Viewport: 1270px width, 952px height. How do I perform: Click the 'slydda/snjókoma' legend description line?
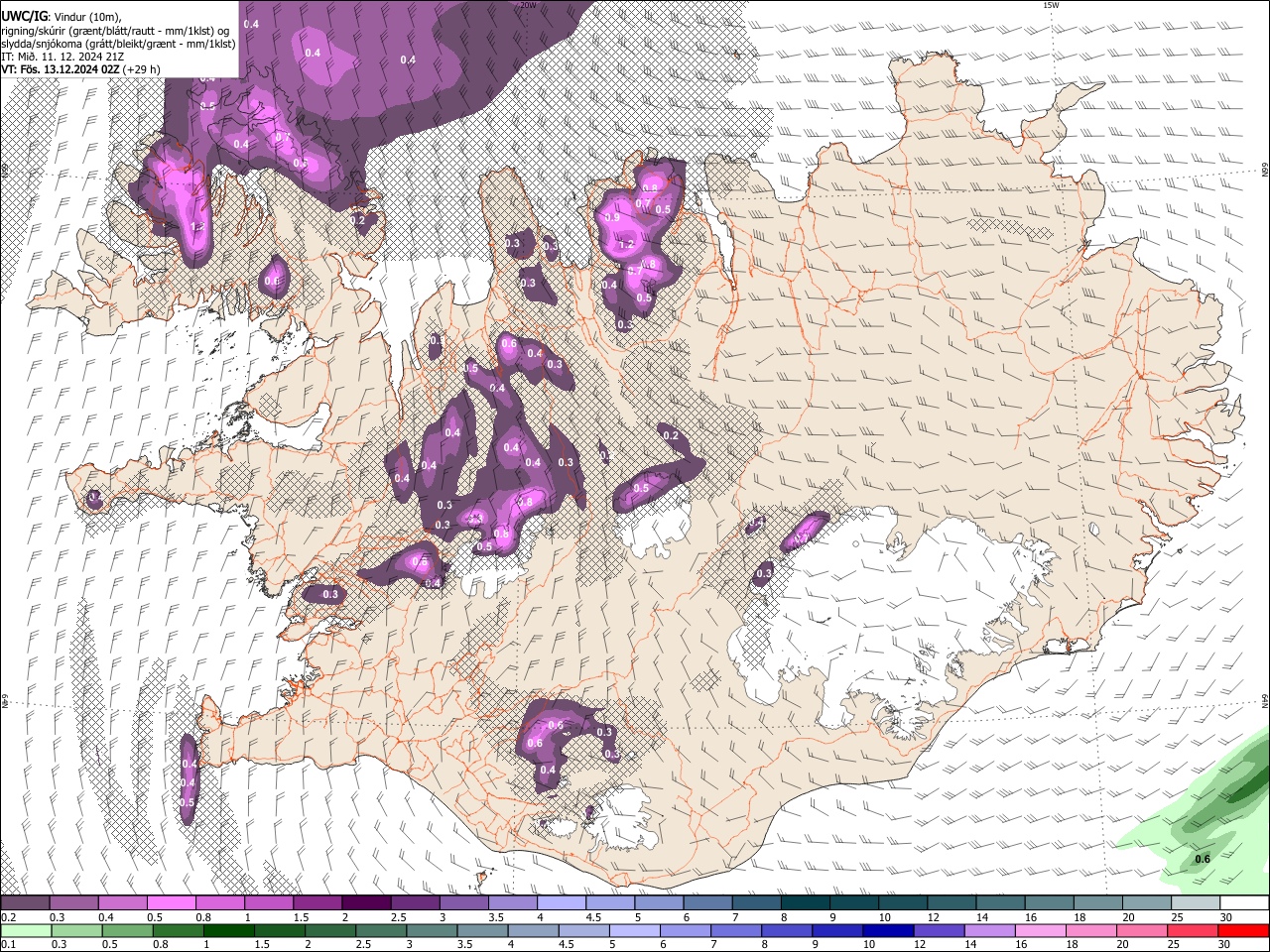(x=118, y=44)
